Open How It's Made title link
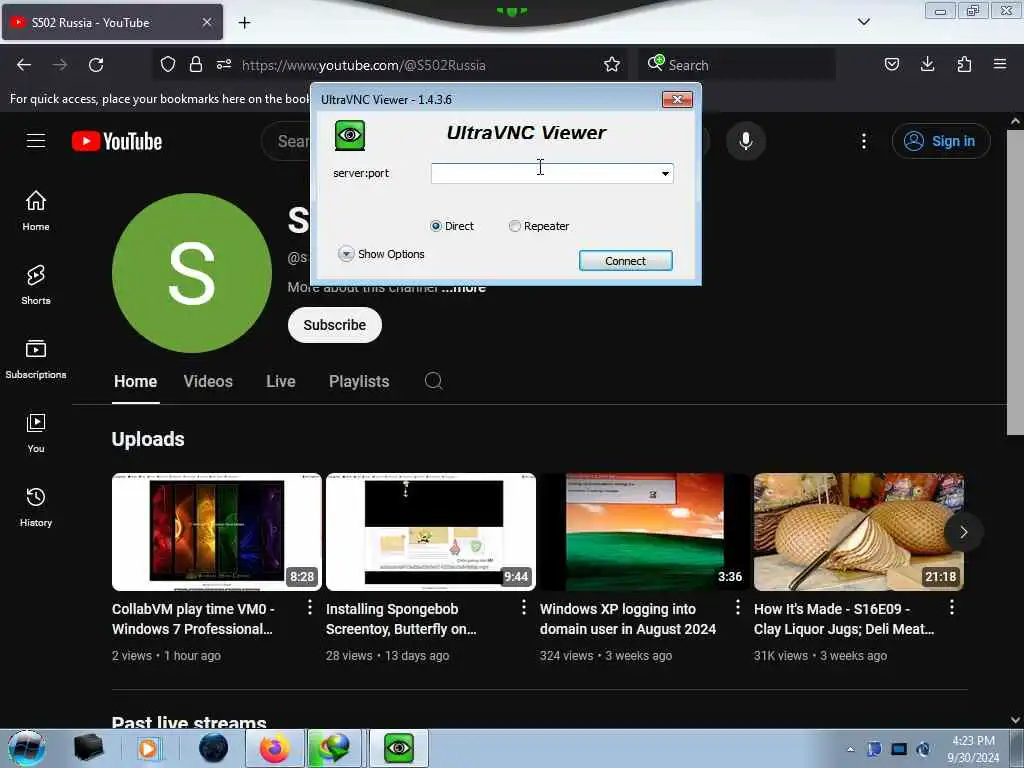Screen dimensions: 1024x768 point(844,618)
